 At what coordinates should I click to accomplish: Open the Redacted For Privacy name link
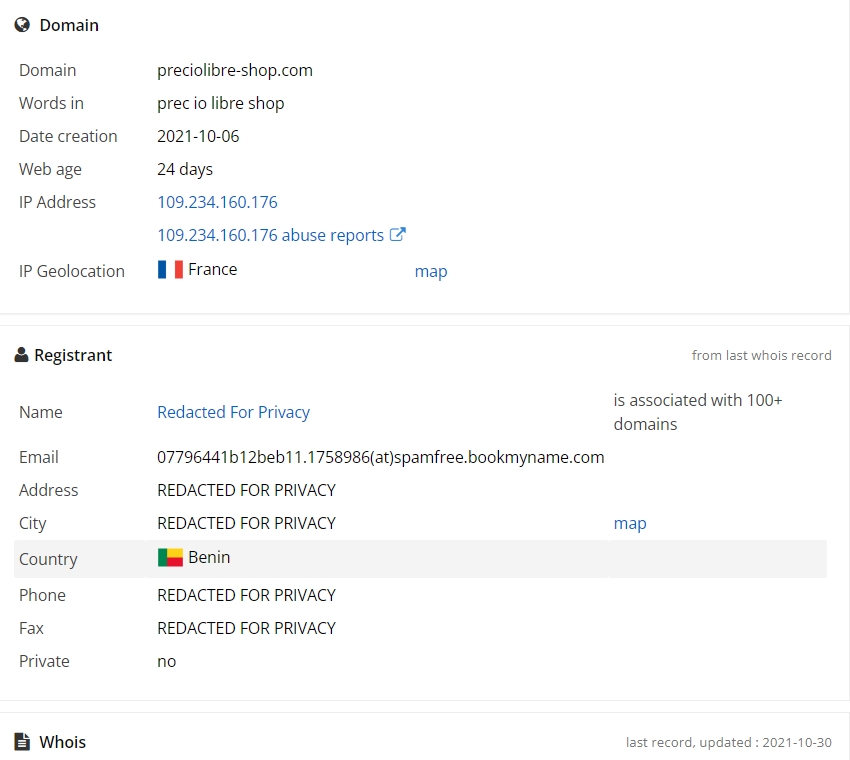point(234,412)
